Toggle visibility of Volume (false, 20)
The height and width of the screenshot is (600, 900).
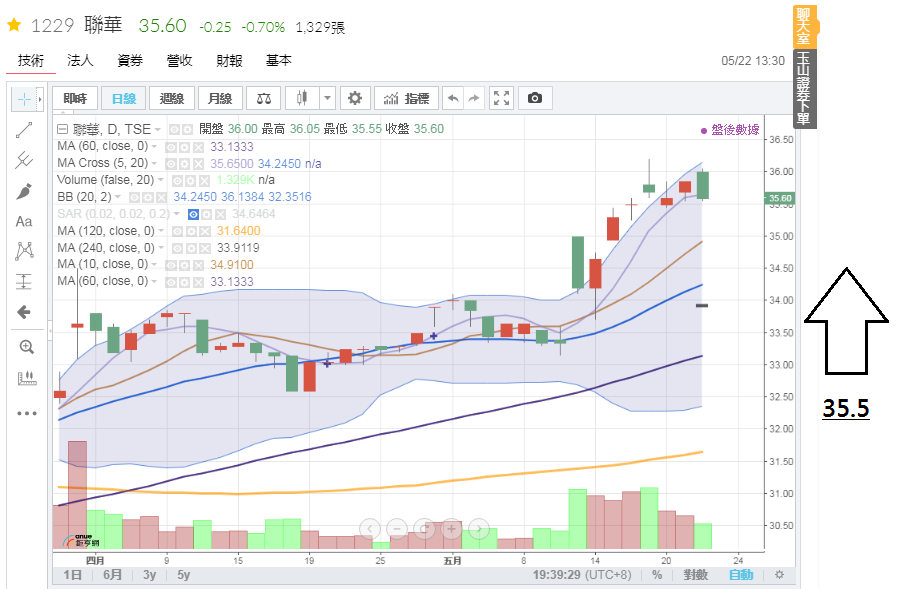(177, 180)
